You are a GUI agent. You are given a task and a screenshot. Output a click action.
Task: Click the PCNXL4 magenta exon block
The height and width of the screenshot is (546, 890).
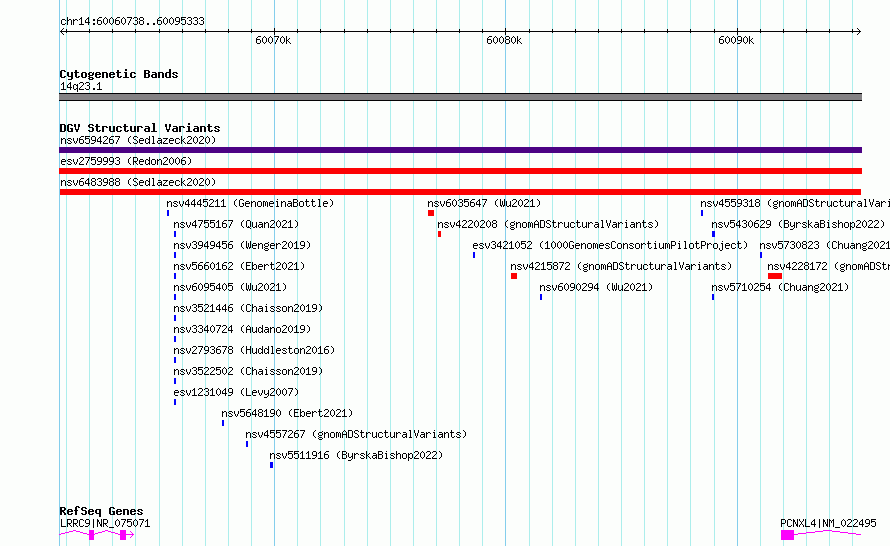tap(787, 535)
